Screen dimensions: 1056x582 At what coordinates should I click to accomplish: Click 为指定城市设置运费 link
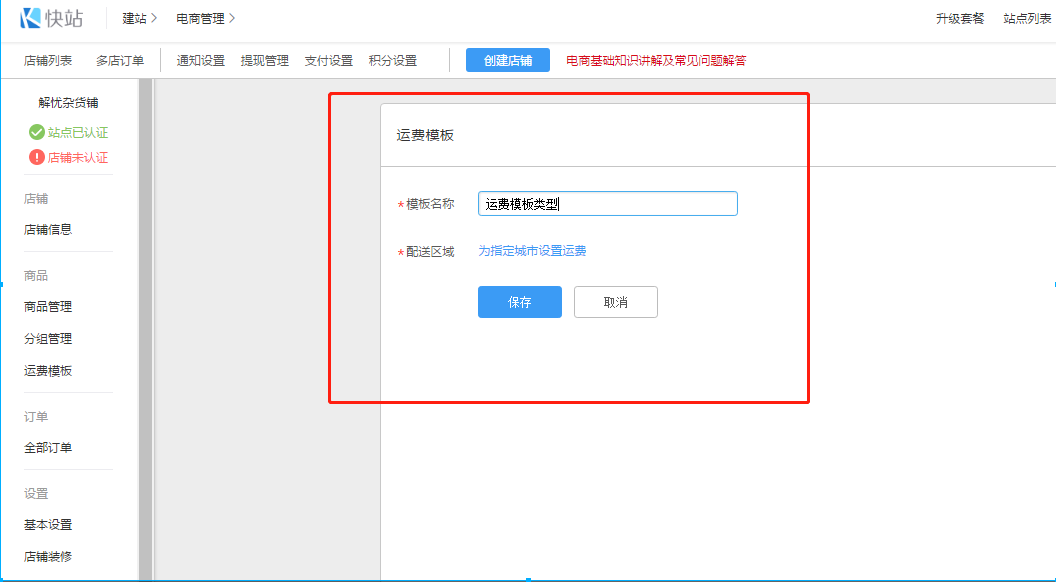click(x=532, y=251)
